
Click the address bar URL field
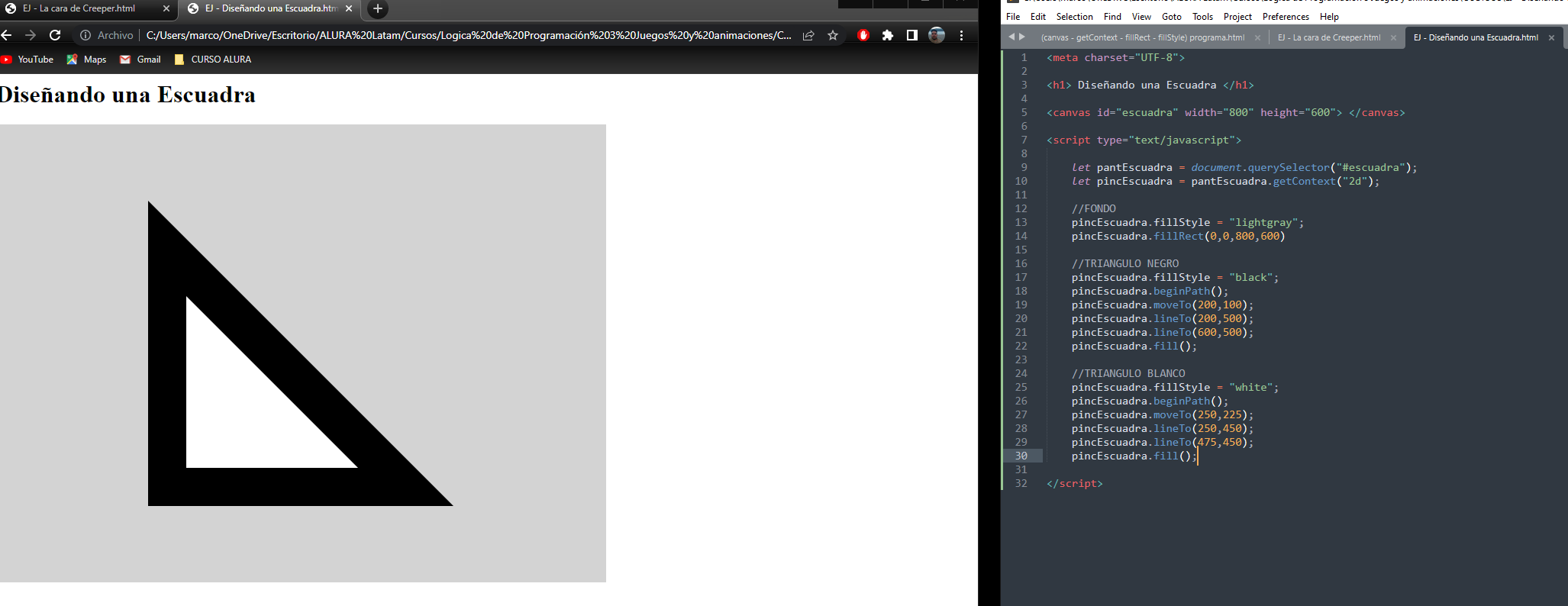468,35
